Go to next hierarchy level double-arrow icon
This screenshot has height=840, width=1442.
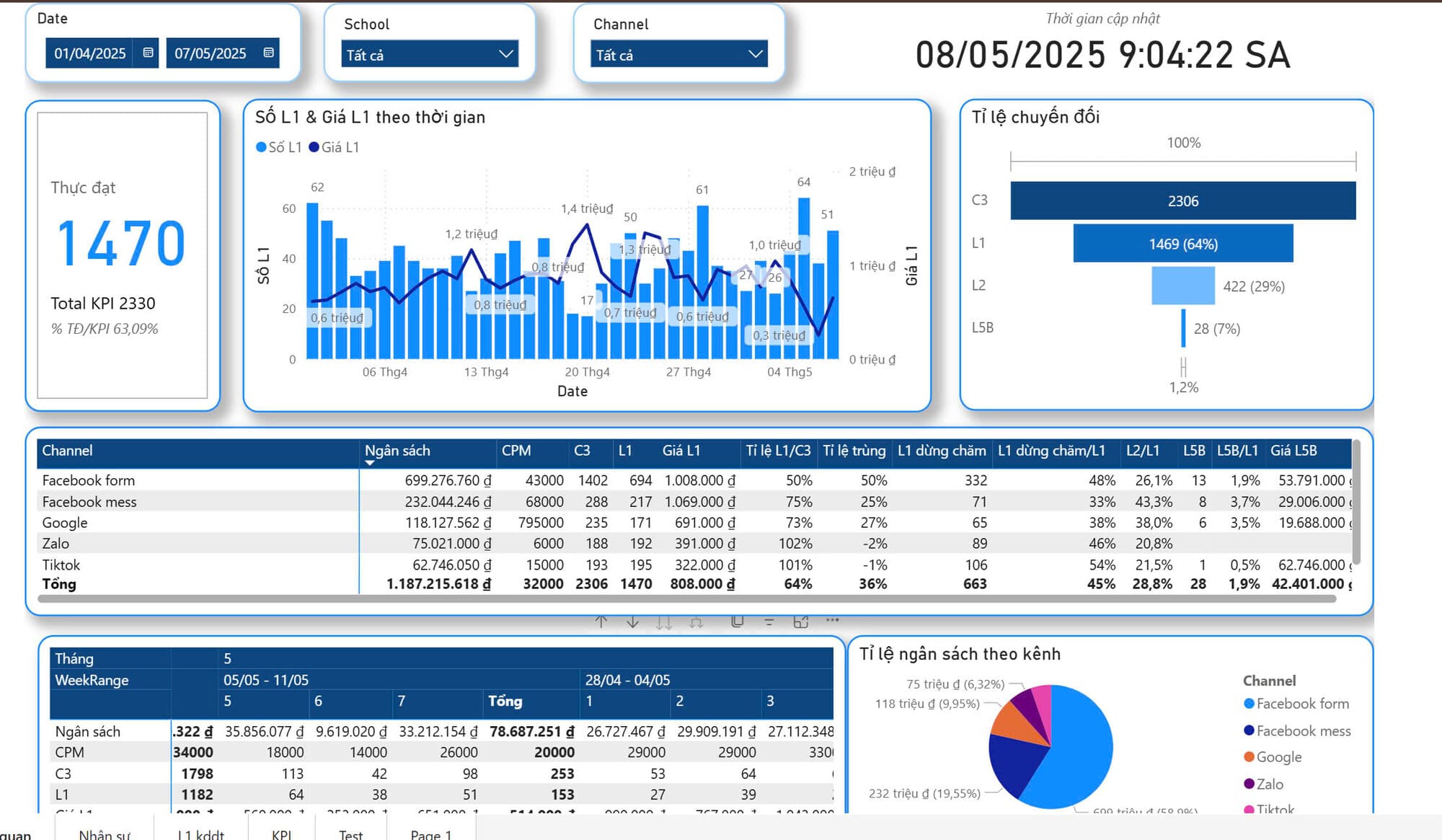tap(664, 622)
